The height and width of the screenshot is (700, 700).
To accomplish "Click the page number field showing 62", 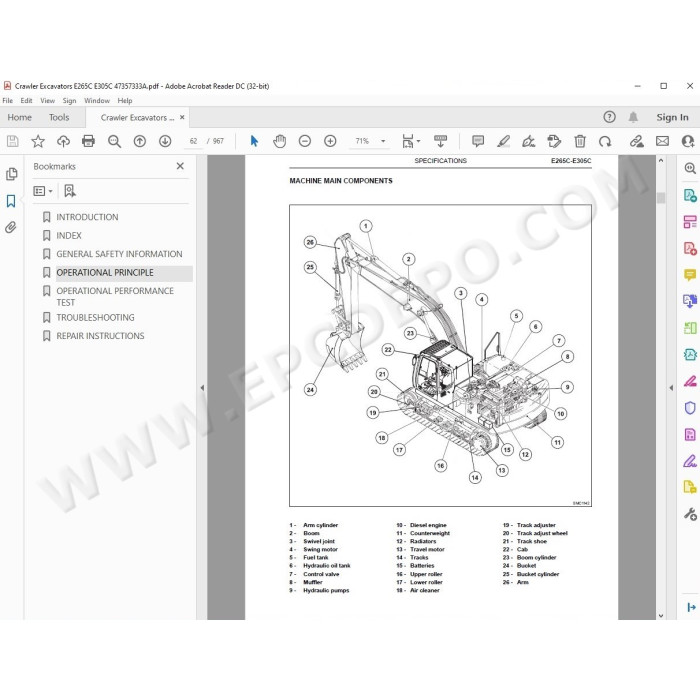I will 193,141.
